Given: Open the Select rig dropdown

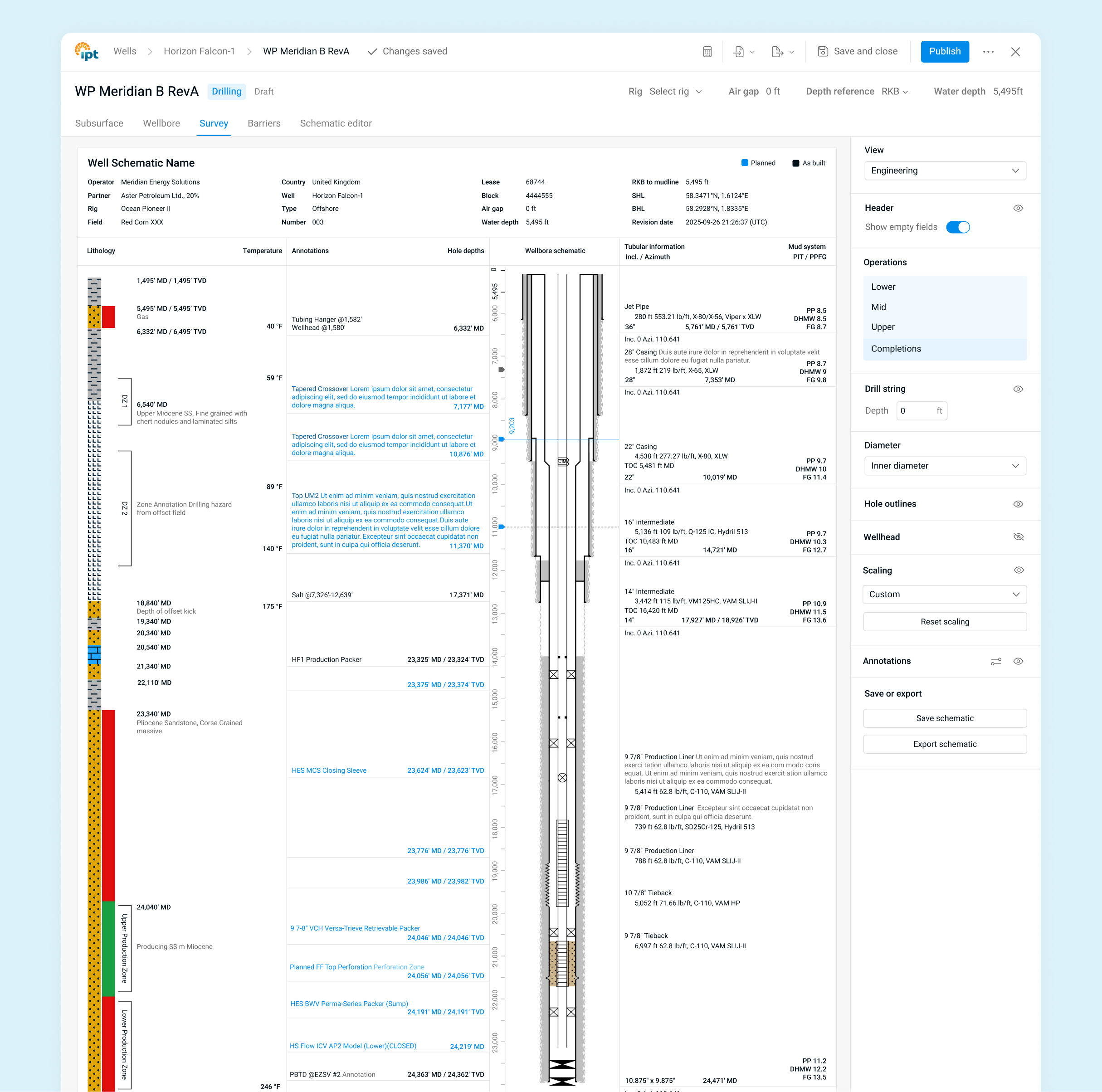Looking at the screenshot, I should pos(675,91).
